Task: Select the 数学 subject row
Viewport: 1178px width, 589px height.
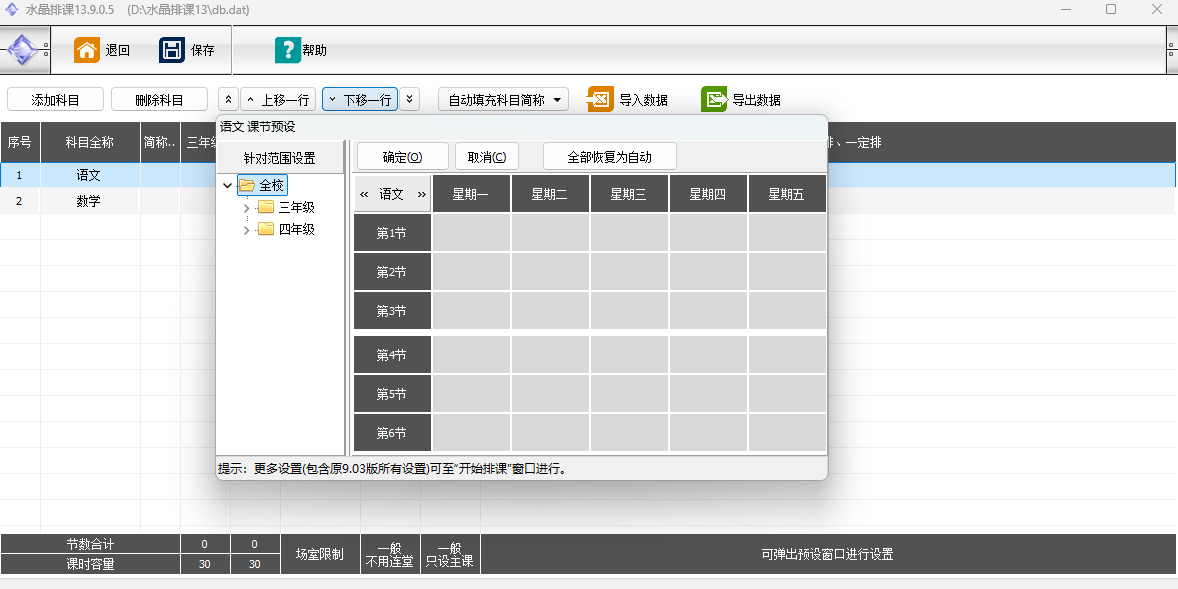Action: [x=88, y=201]
